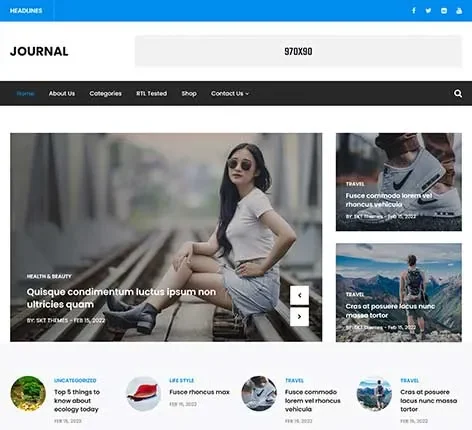Viewport: 472px width, 430px height.
Task: Click the JOURNAL site logo
Action: 39,51
